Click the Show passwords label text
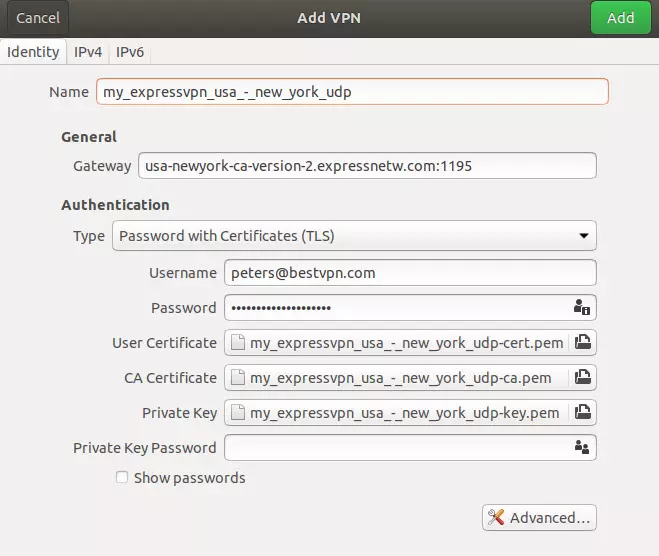 pos(190,478)
